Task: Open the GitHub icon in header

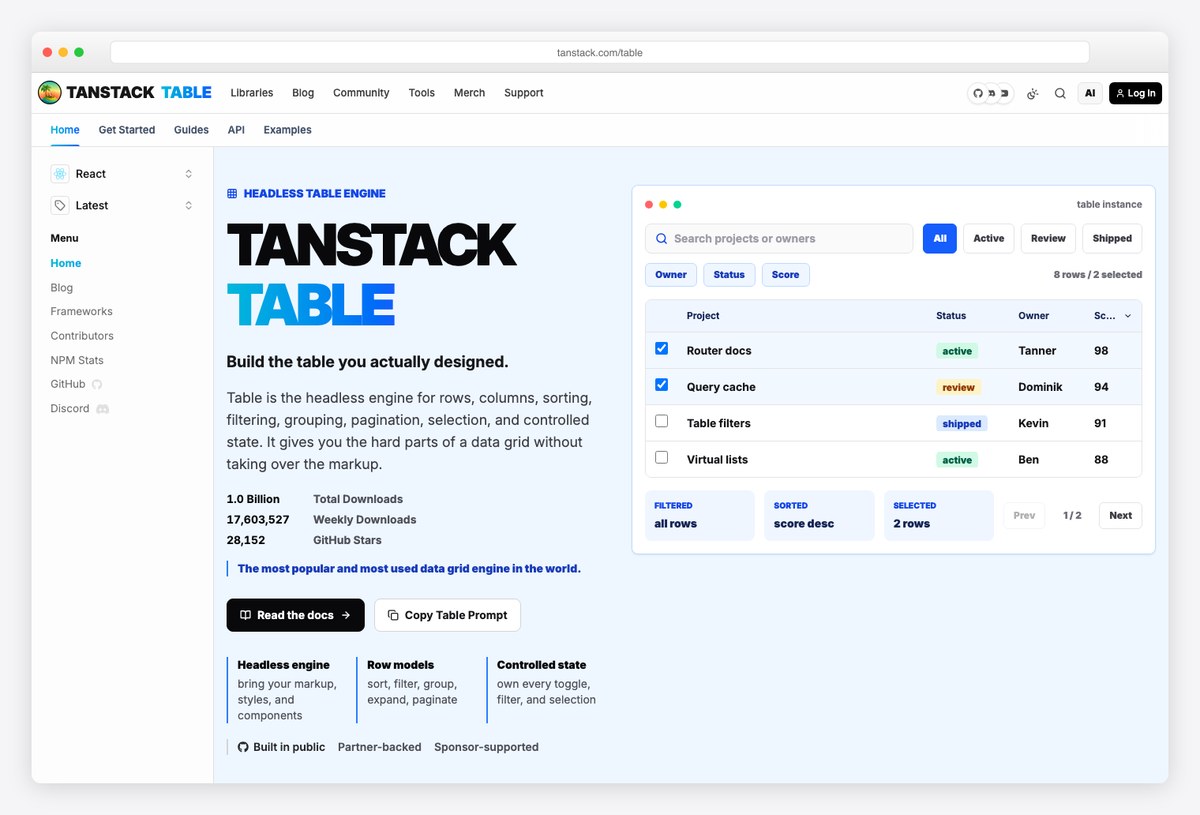Action: [x=978, y=93]
